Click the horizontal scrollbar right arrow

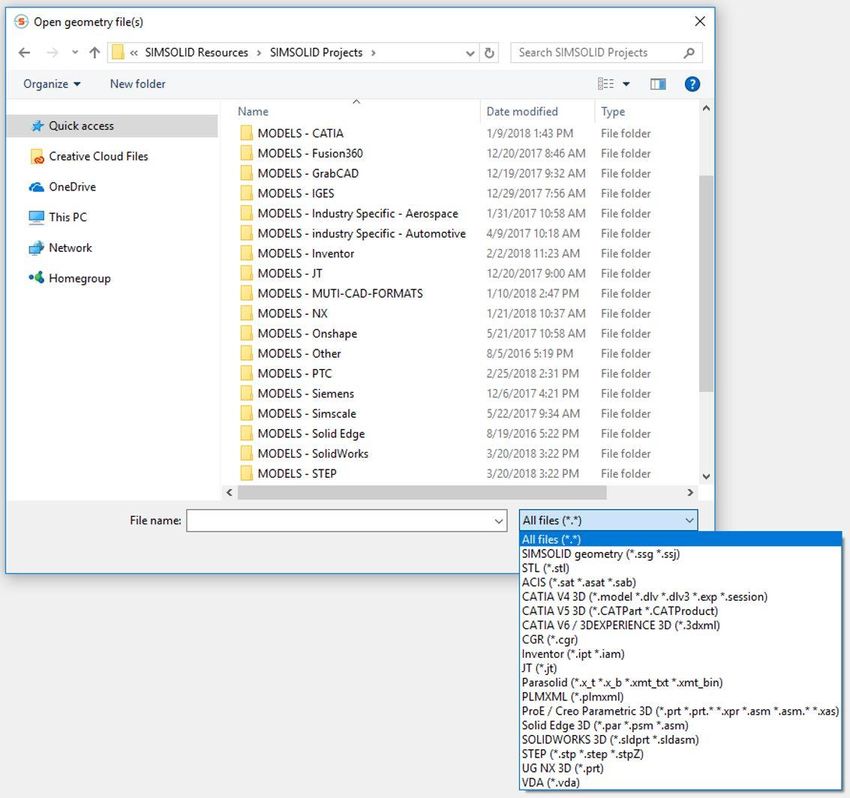(690, 492)
